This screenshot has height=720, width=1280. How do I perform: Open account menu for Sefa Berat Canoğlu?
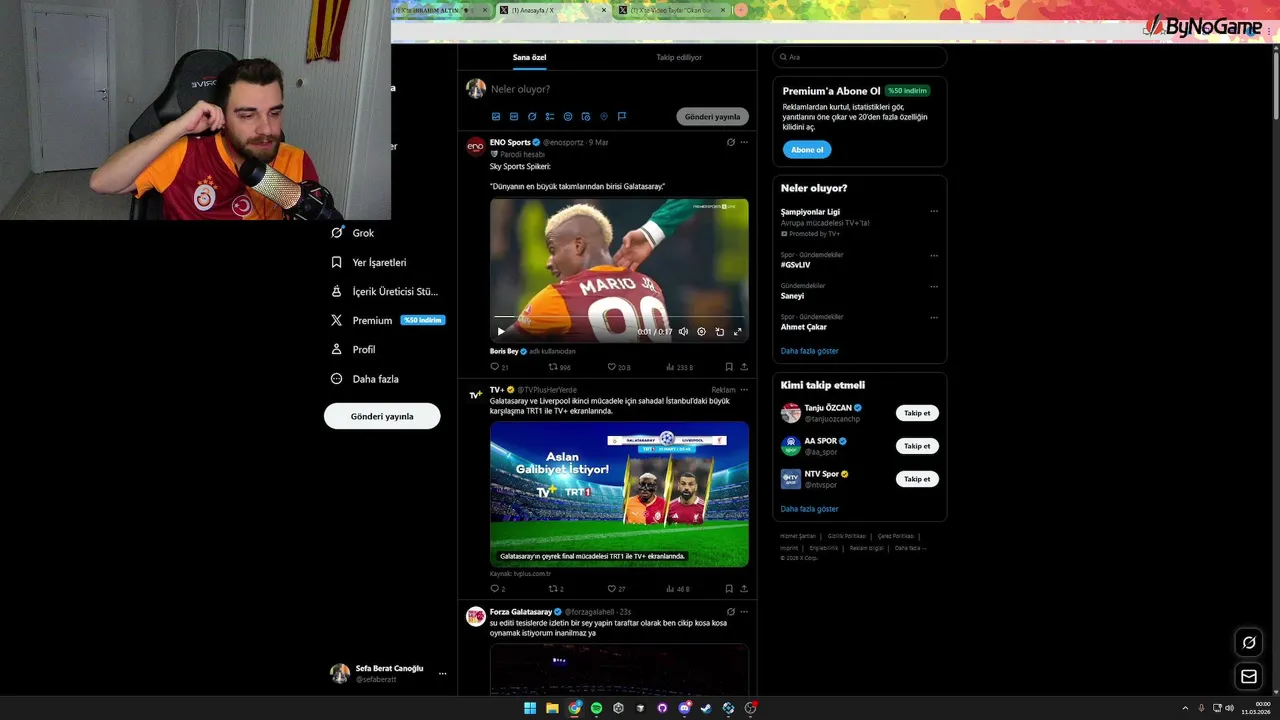click(389, 673)
